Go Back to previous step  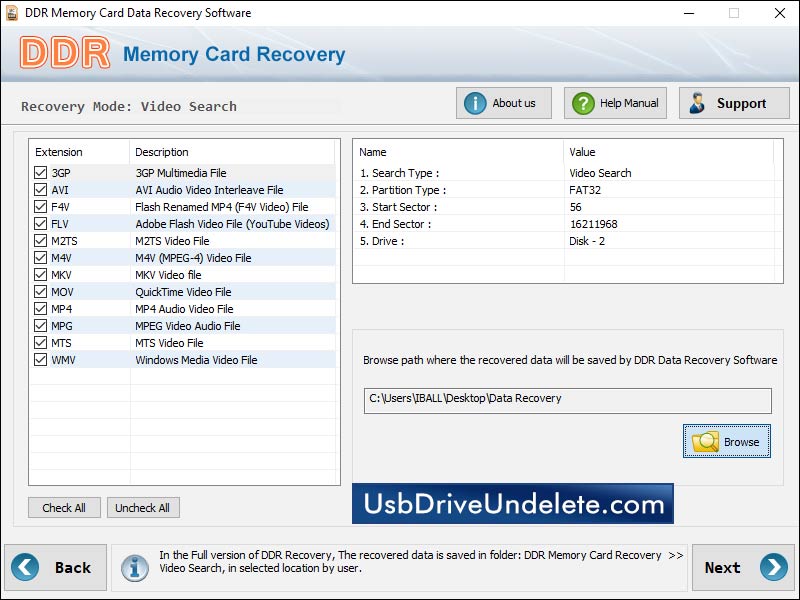56,567
